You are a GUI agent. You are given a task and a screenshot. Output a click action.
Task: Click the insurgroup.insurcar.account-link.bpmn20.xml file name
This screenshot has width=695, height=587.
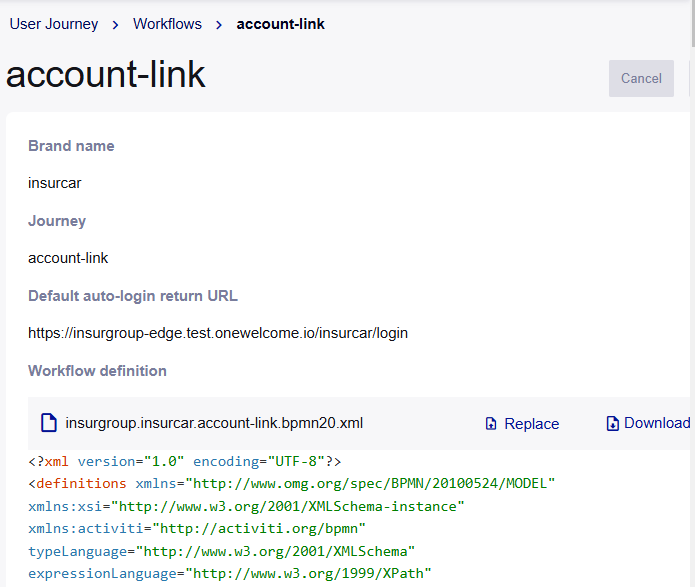click(x=214, y=423)
